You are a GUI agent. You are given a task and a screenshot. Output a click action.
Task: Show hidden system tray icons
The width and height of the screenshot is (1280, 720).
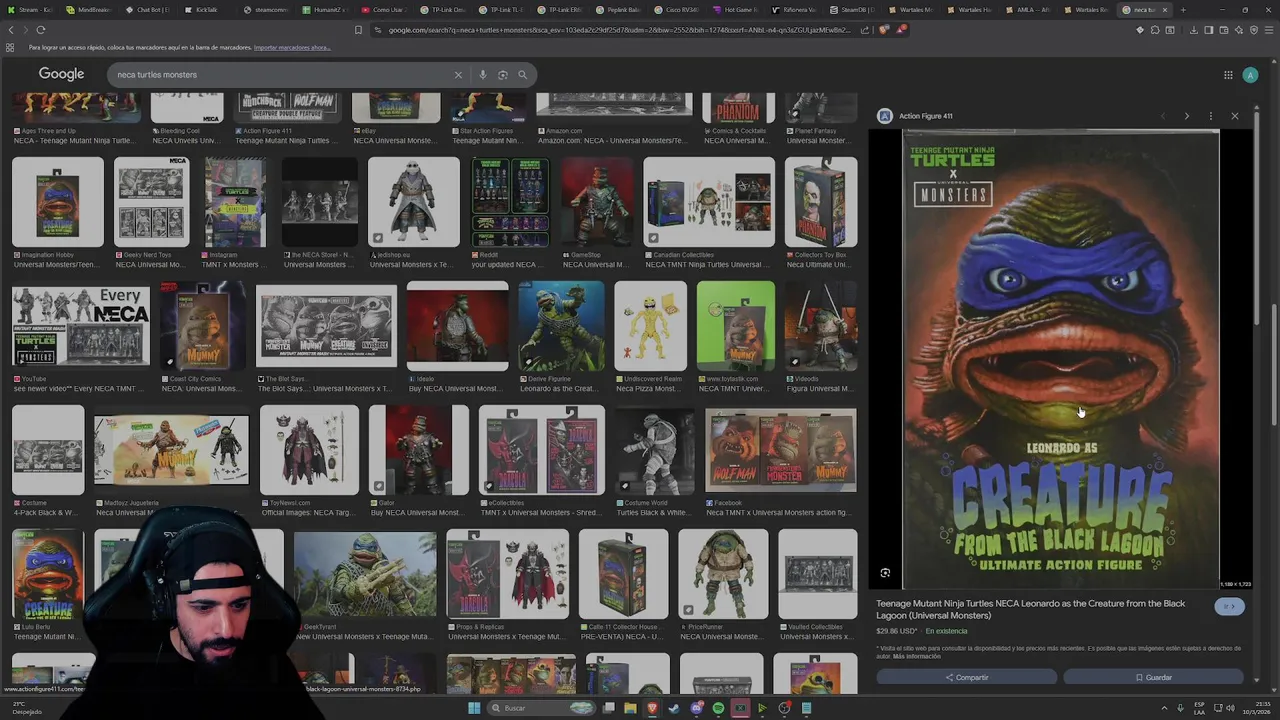(1164, 708)
